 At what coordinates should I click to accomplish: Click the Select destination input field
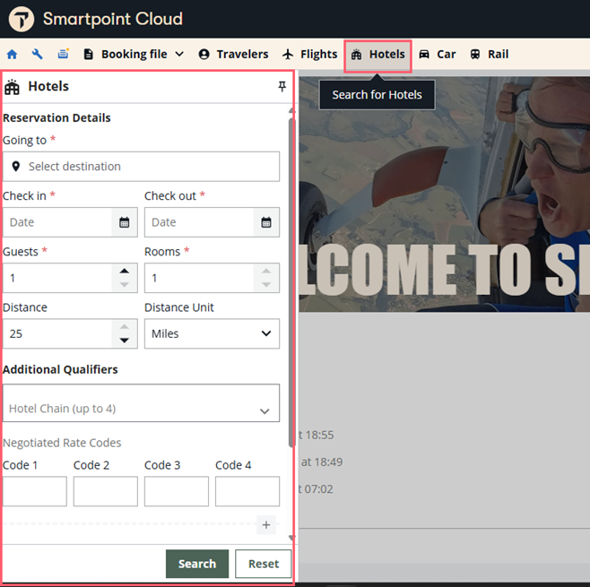point(141,166)
